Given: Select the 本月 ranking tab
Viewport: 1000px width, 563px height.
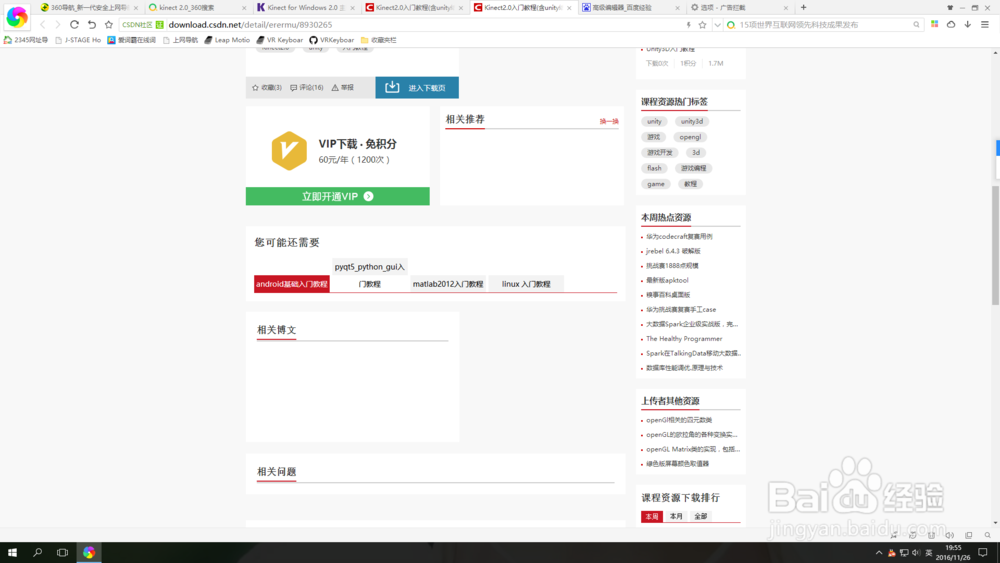Looking at the screenshot, I should tap(676, 516).
